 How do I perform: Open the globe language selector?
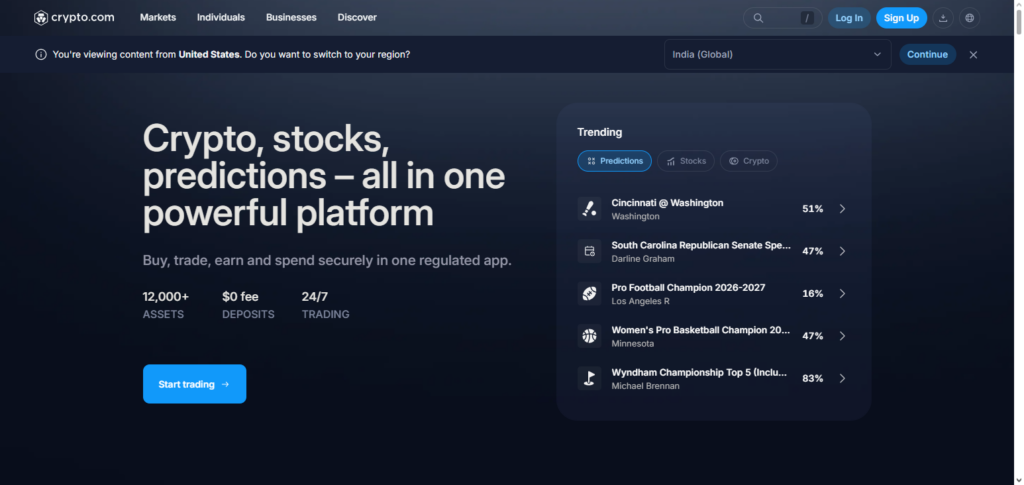[969, 18]
